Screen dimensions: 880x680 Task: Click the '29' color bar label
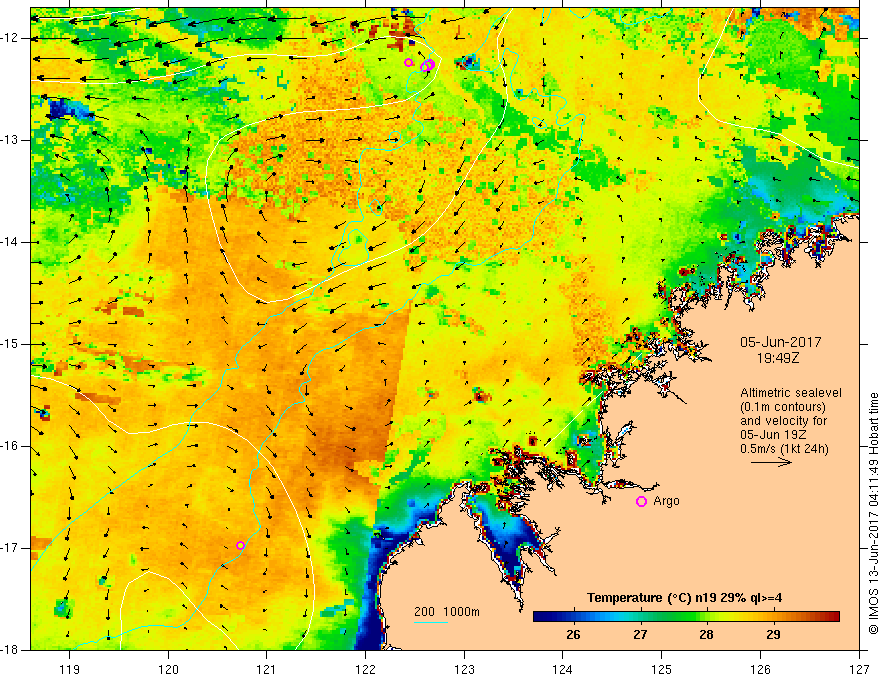[x=773, y=634]
